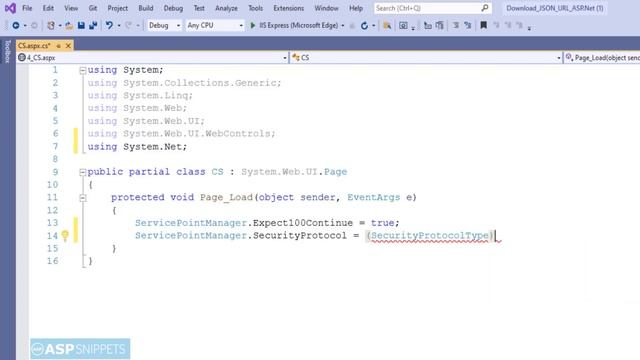This screenshot has height=360, width=640.
Task: Click 'using System.Net;' on line 7
Action: click(137, 147)
